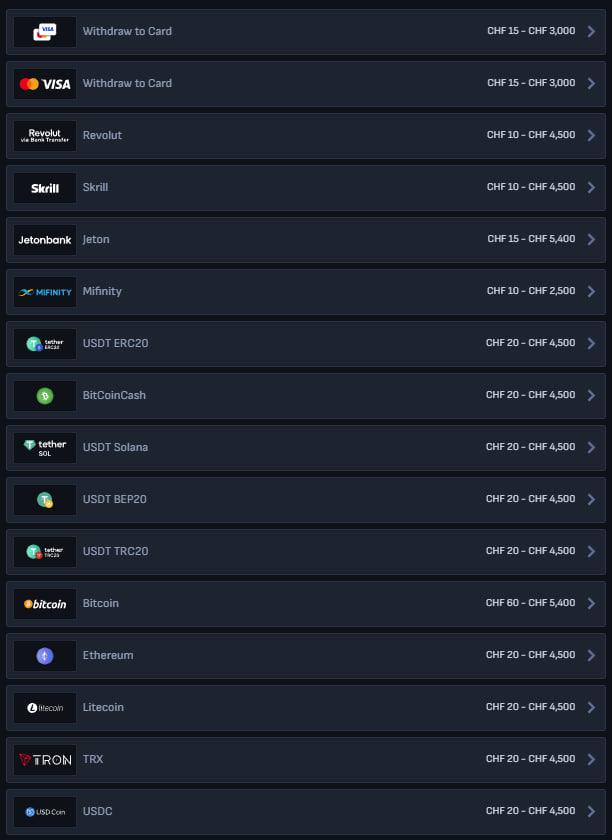Pick the tether SOL logo
The width and height of the screenshot is (612, 840).
click(45, 448)
